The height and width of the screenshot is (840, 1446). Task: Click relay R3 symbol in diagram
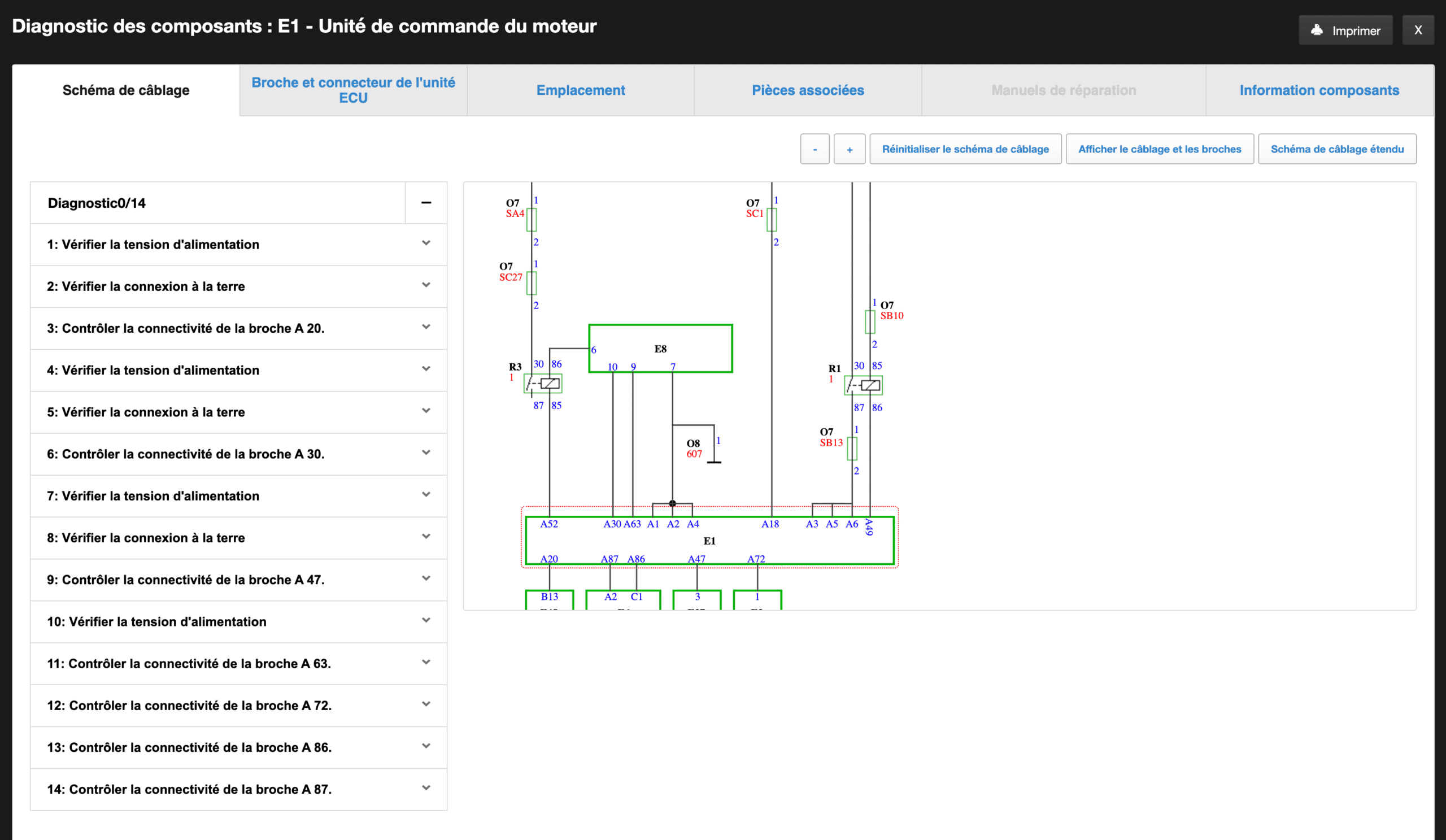click(x=543, y=383)
